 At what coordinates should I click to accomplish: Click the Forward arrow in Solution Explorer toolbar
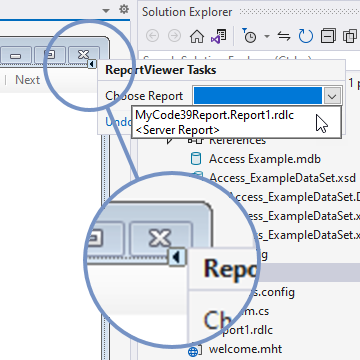point(174,36)
